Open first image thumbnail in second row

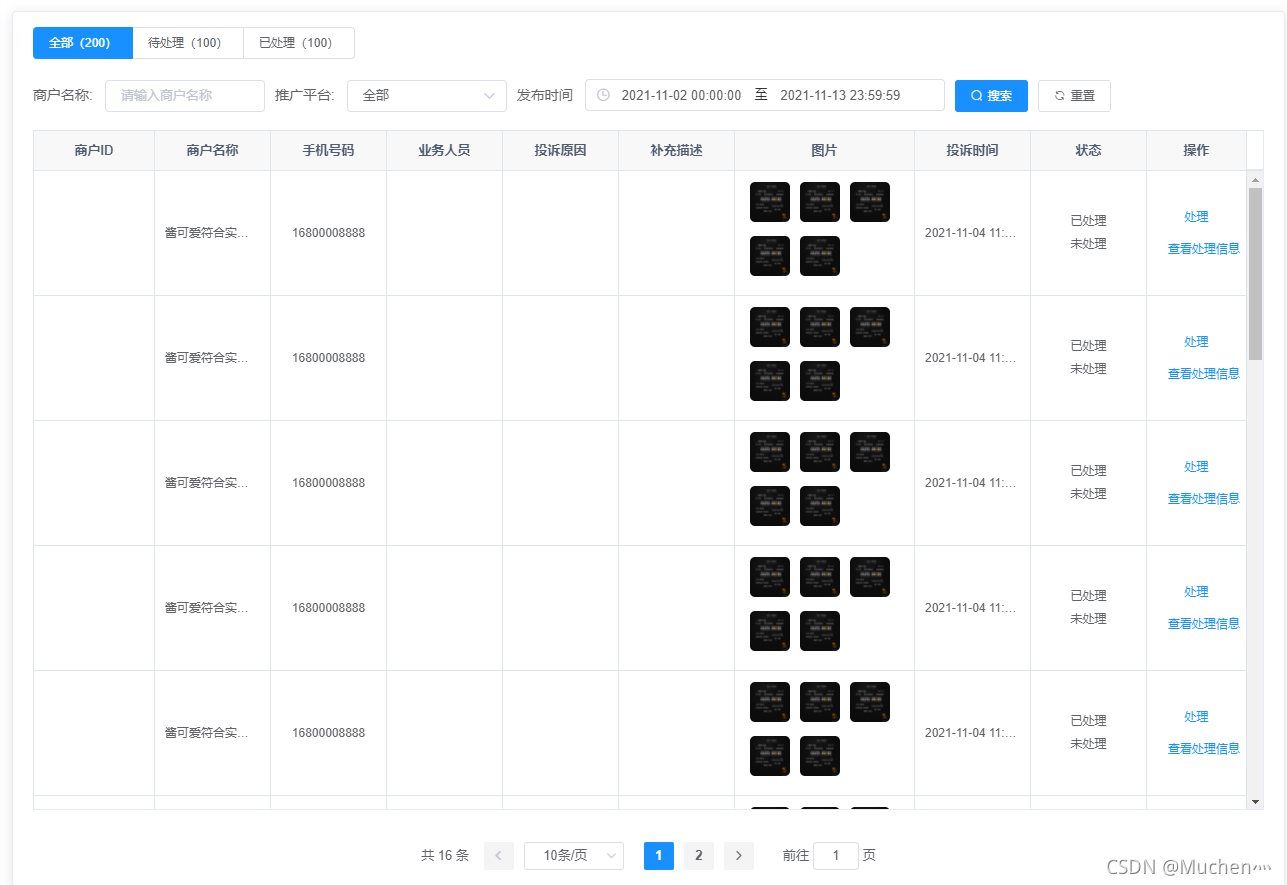770,327
